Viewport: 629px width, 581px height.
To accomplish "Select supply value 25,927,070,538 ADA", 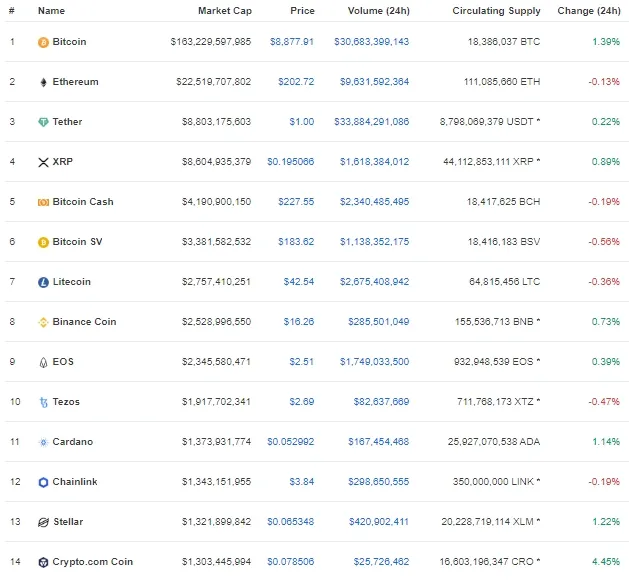I will click(x=494, y=442).
